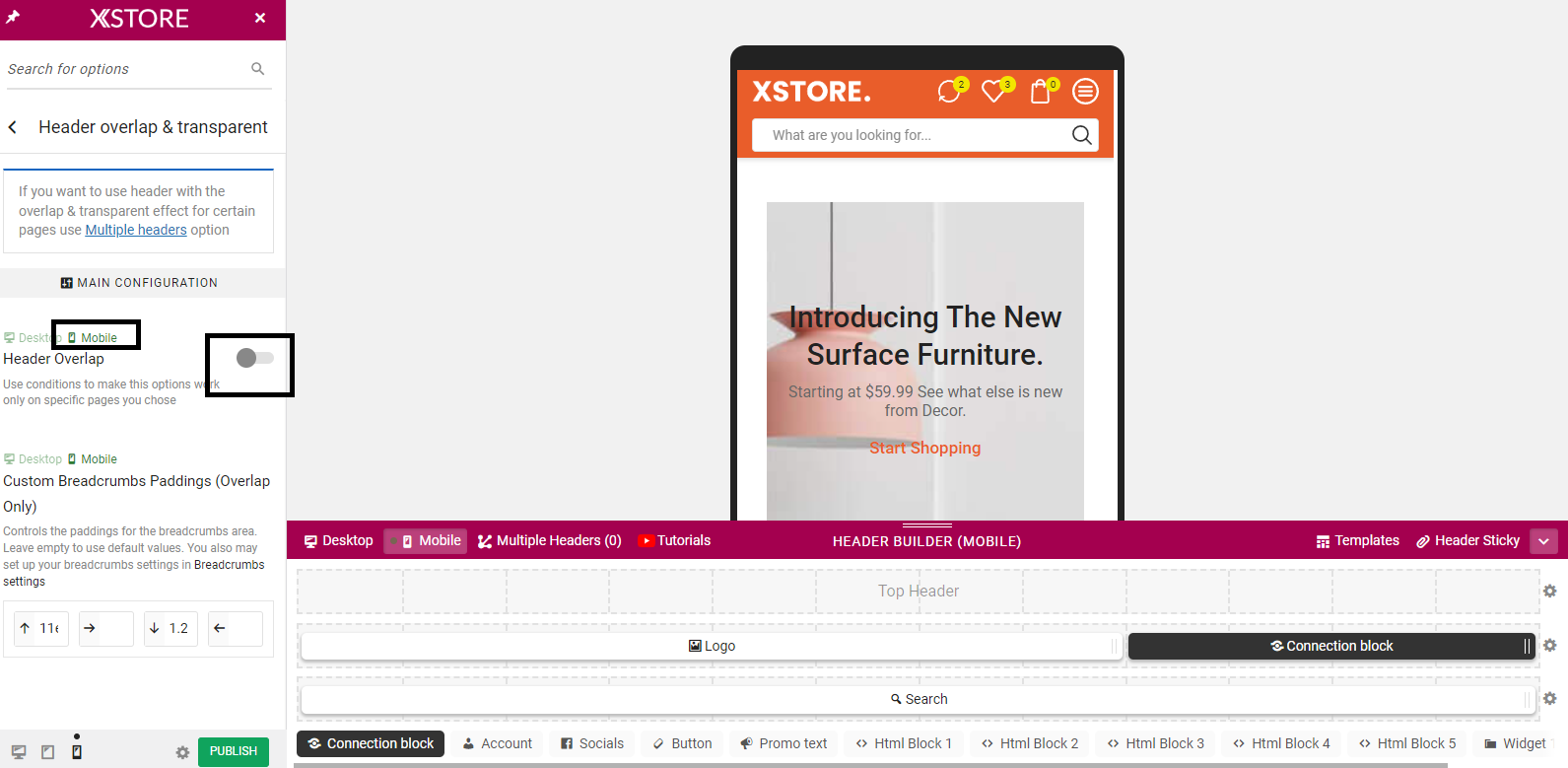Open the Multiple headers link
The height and width of the screenshot is (768, 1568).
click(136, 230)
